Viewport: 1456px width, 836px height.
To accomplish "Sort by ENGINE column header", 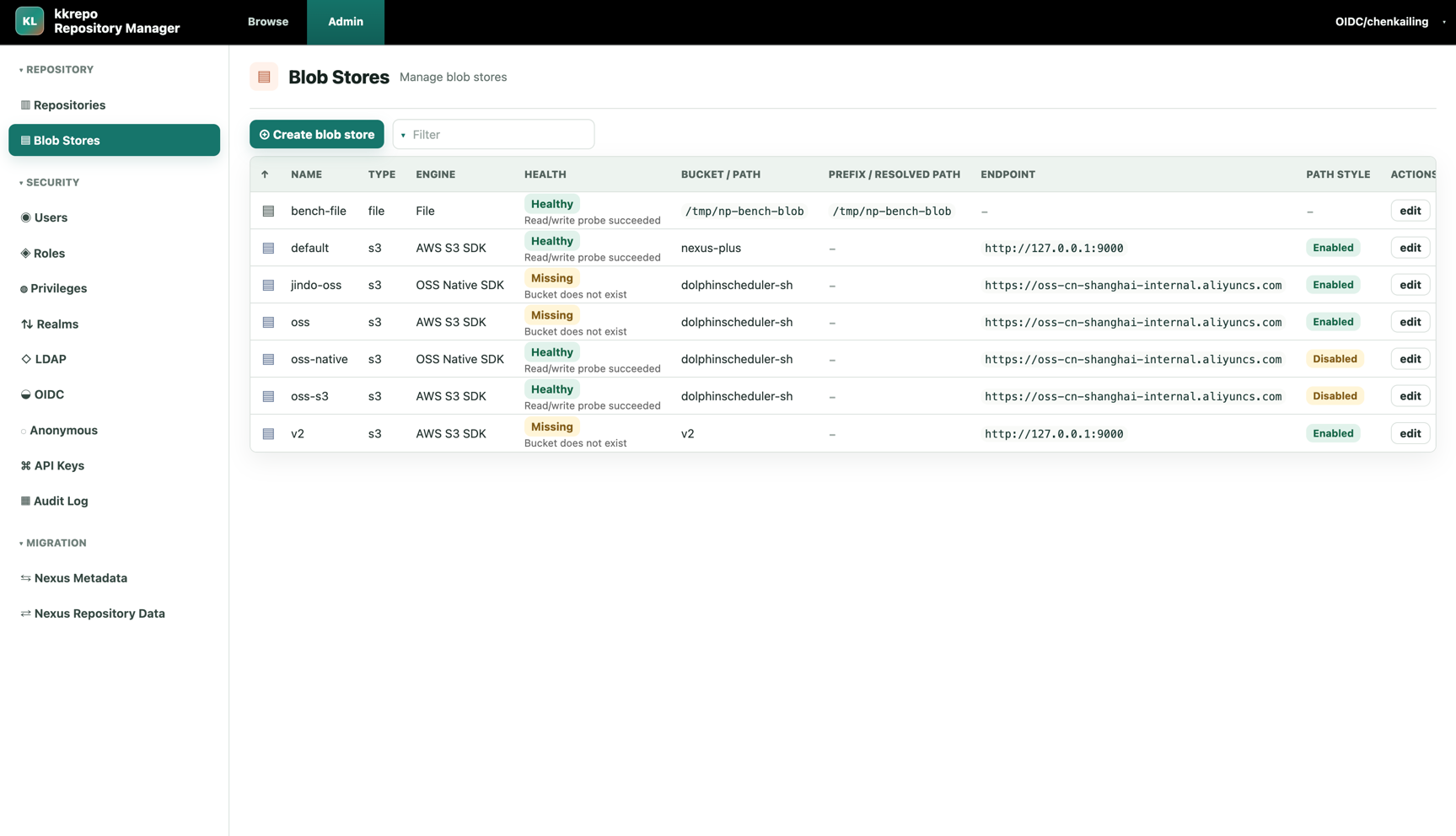I will [435, 174].
